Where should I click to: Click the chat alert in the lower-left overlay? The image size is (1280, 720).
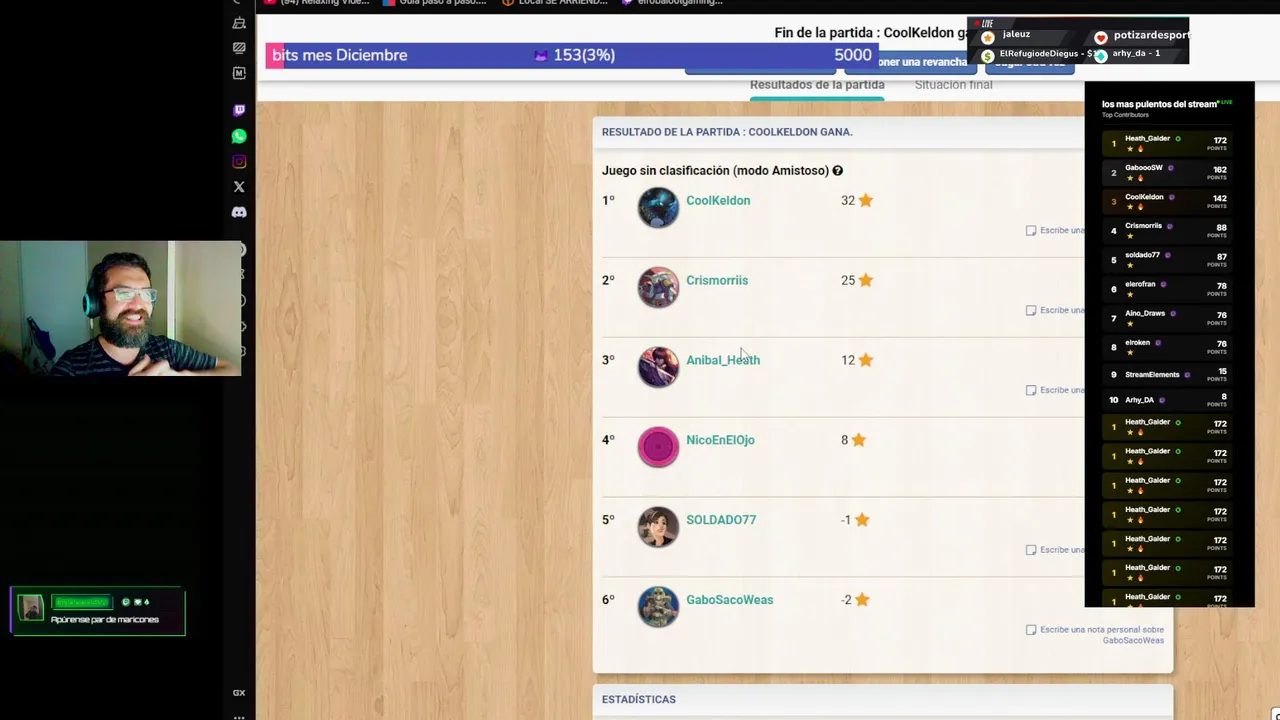[98, 611]
